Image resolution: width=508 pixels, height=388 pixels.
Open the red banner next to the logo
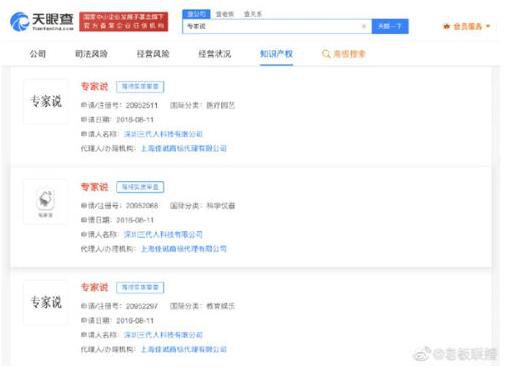pyautogui.click(x=124, y=22)
